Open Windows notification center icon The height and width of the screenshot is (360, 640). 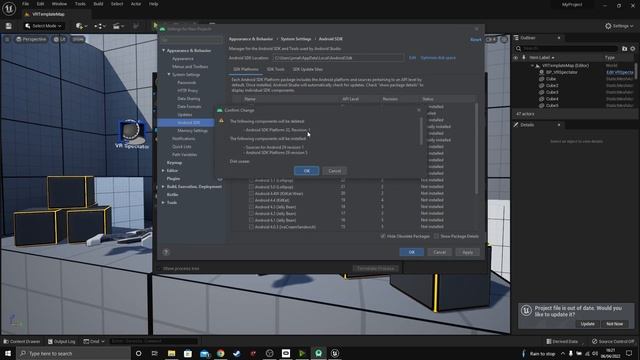click(629, 353)
